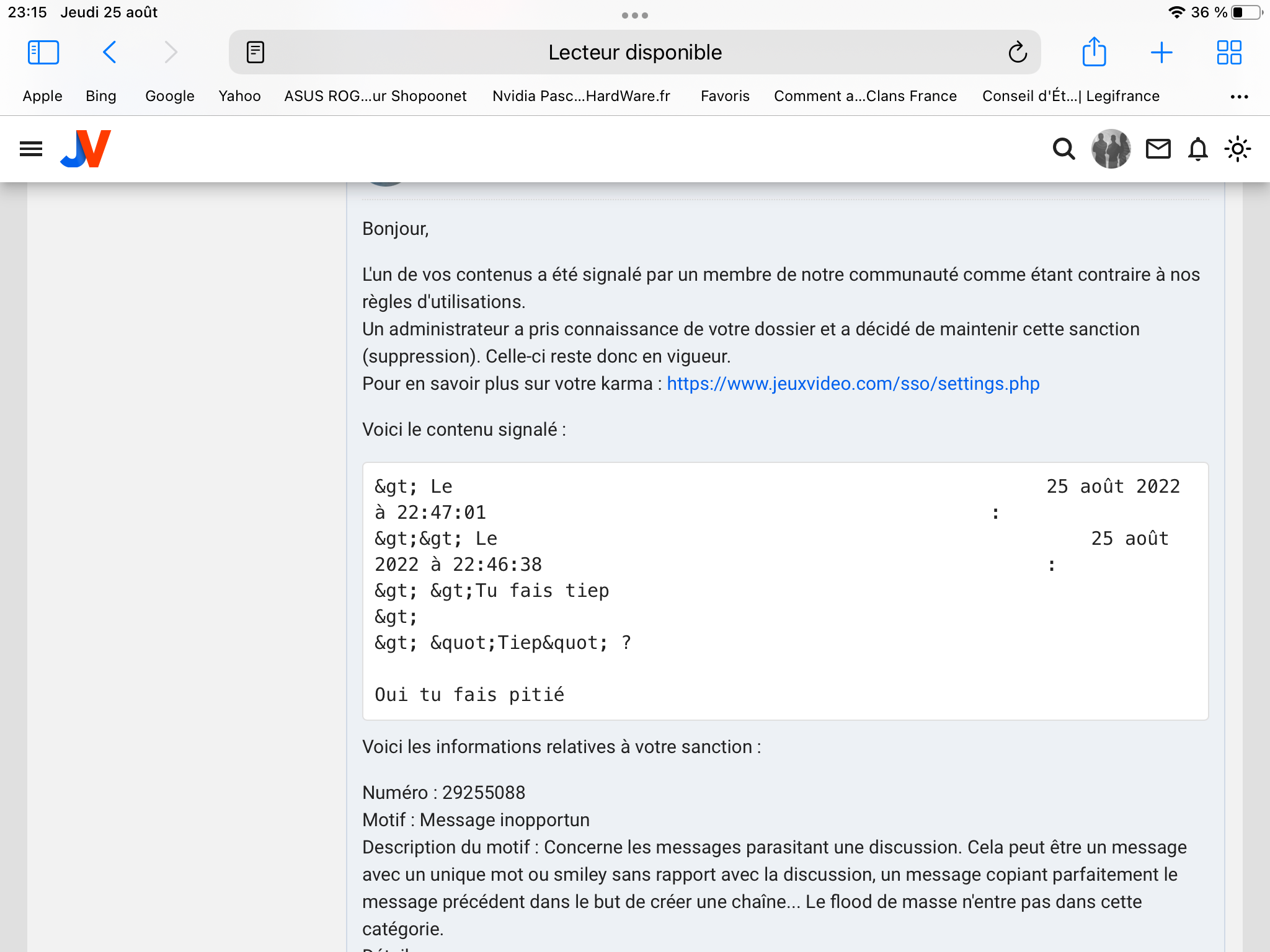Go to the JV logo homepage
The image size is (1270, 952).
pos(86,149)
